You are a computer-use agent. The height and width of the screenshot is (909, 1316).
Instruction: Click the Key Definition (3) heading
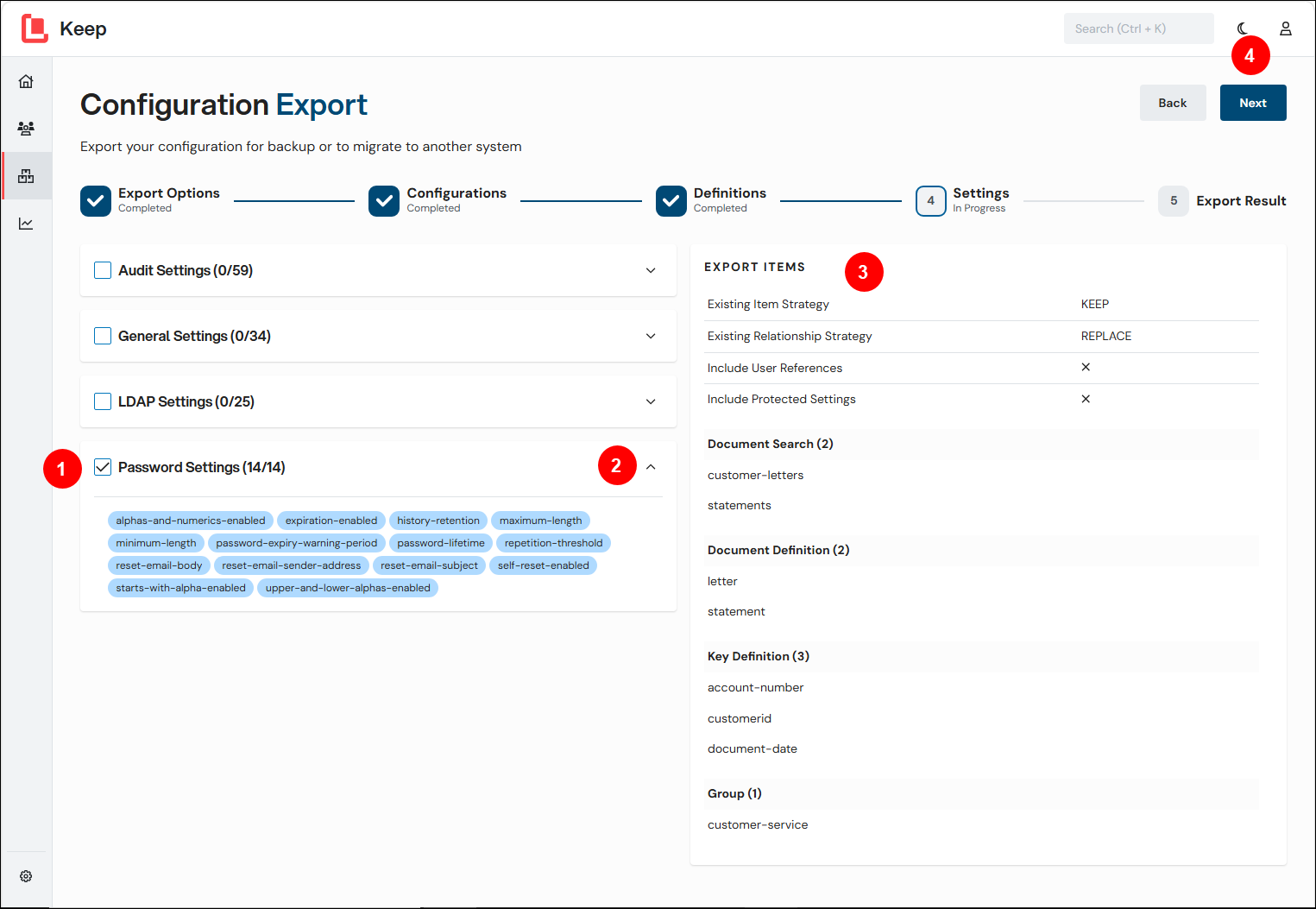tap(759, 656)
